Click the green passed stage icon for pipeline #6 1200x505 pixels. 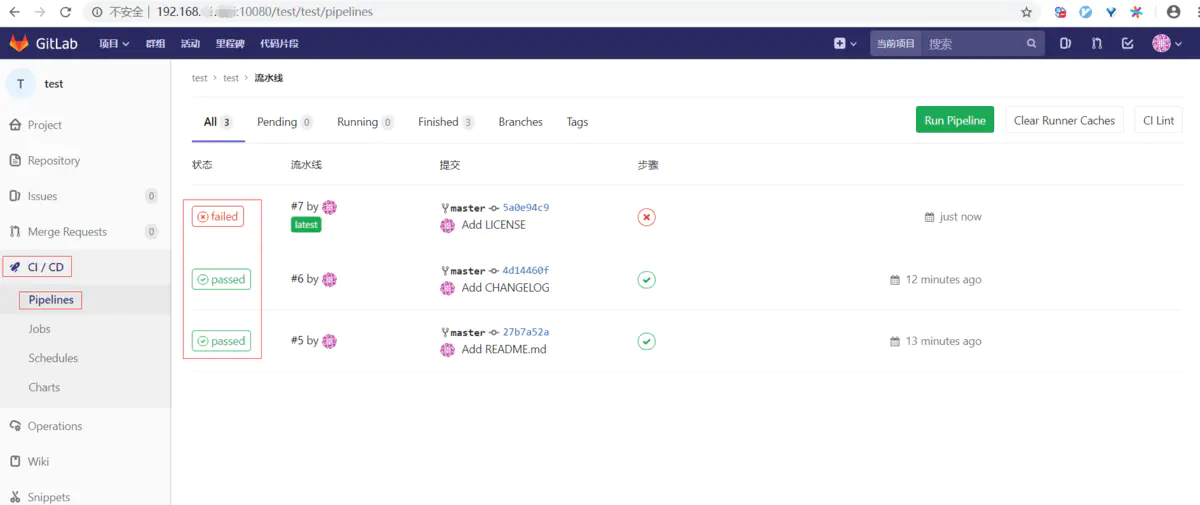pos(647,280)
